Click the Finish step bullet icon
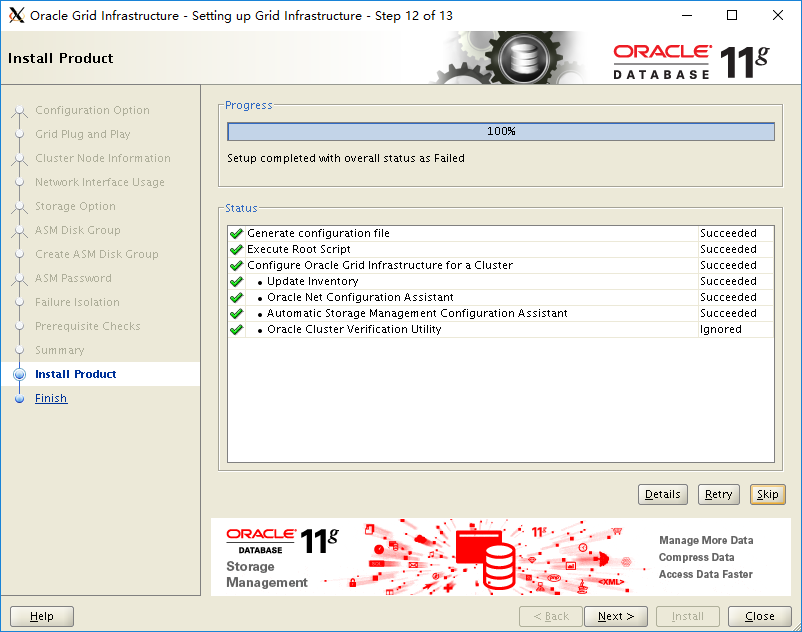 [x=19, y=398]
